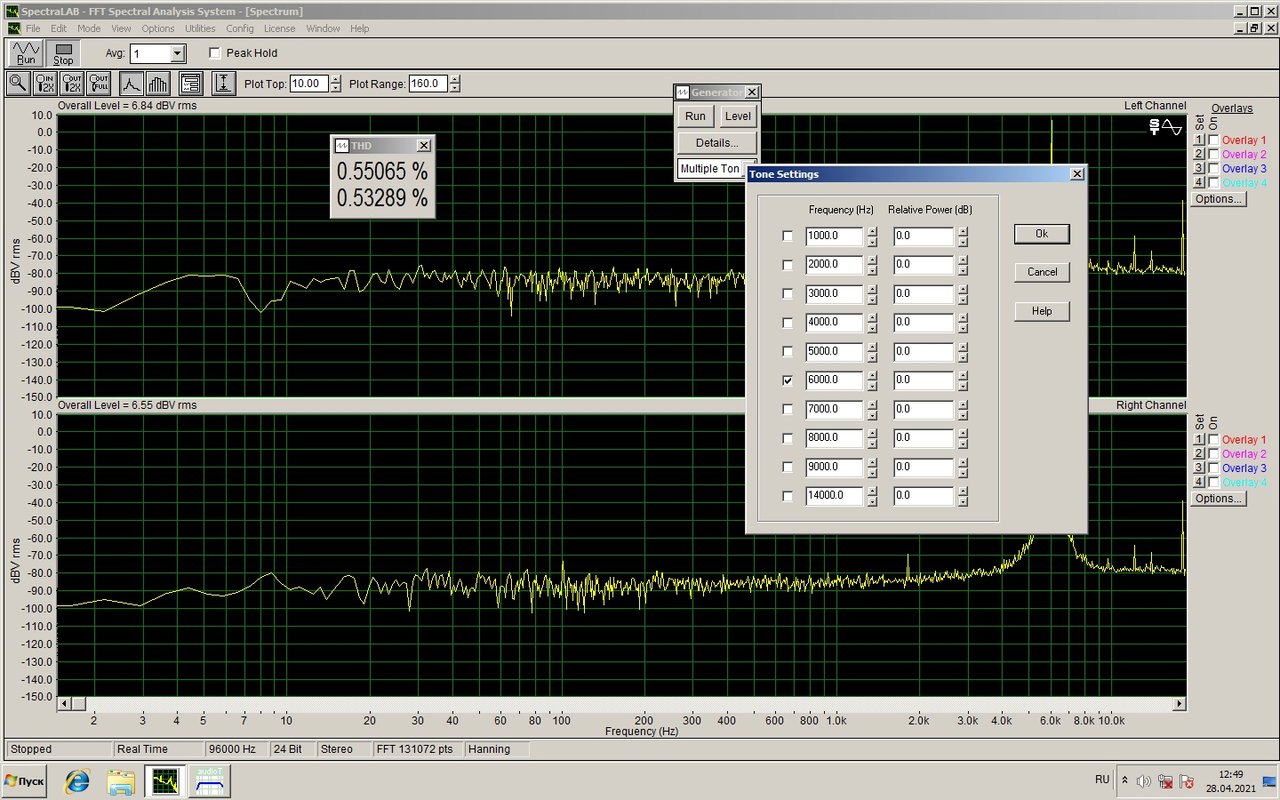Viewport: 1280px width, 800px height.
Task: Click the horizontal scrollbar right arrow under the spectrum
Action: coord(1180,704)
